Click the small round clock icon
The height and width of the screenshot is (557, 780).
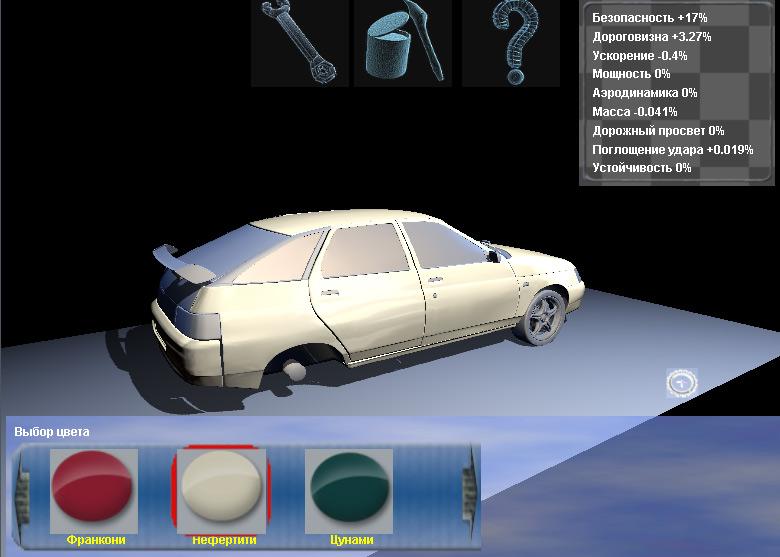681,381
